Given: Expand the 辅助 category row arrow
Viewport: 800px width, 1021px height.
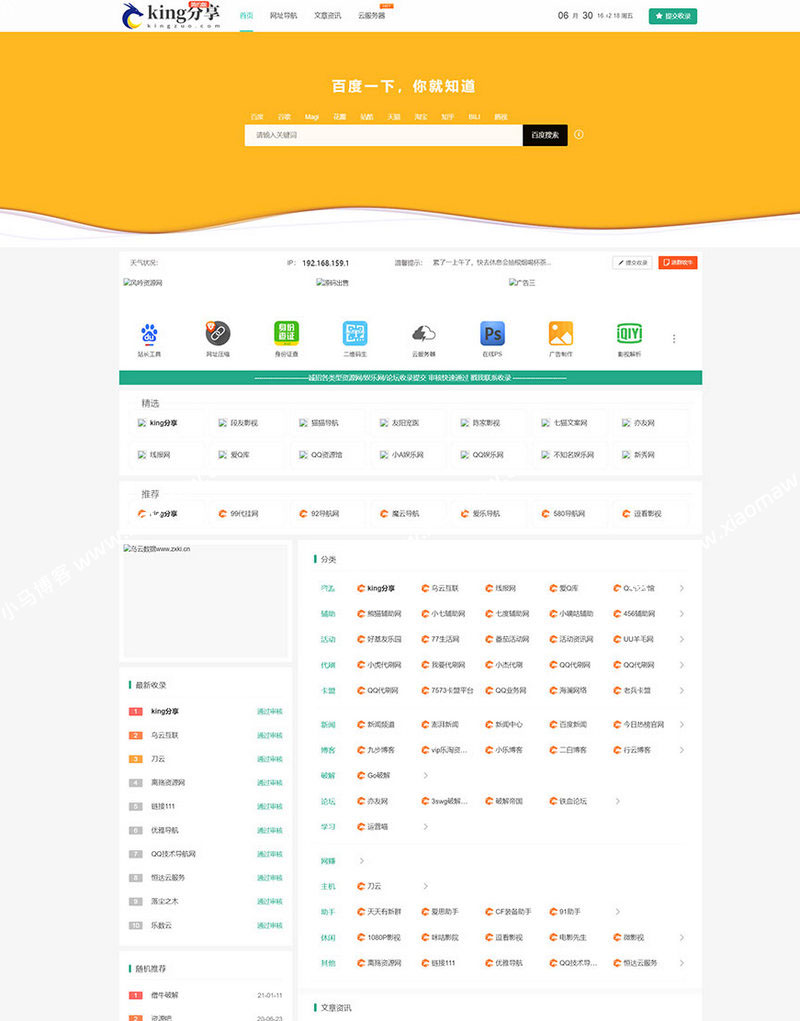Looking at the screenshot, I should pyautogui.click(x=682, y=614).
